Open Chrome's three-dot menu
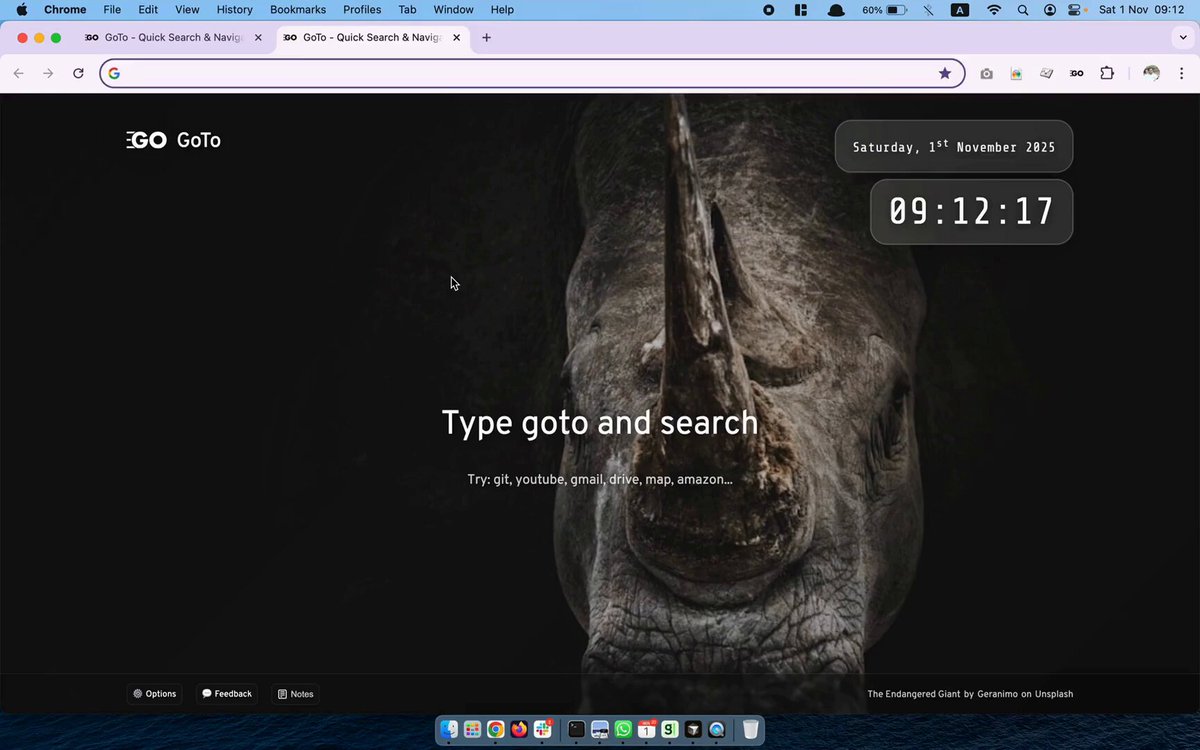 pyautogui.click(x=1181, y=73)
